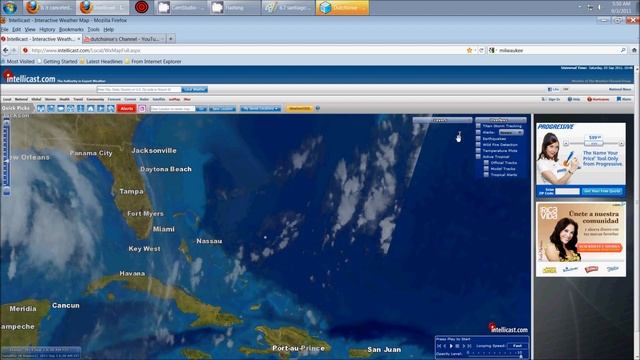Click the pink square icon beside Alerts

tap(142, 109)
